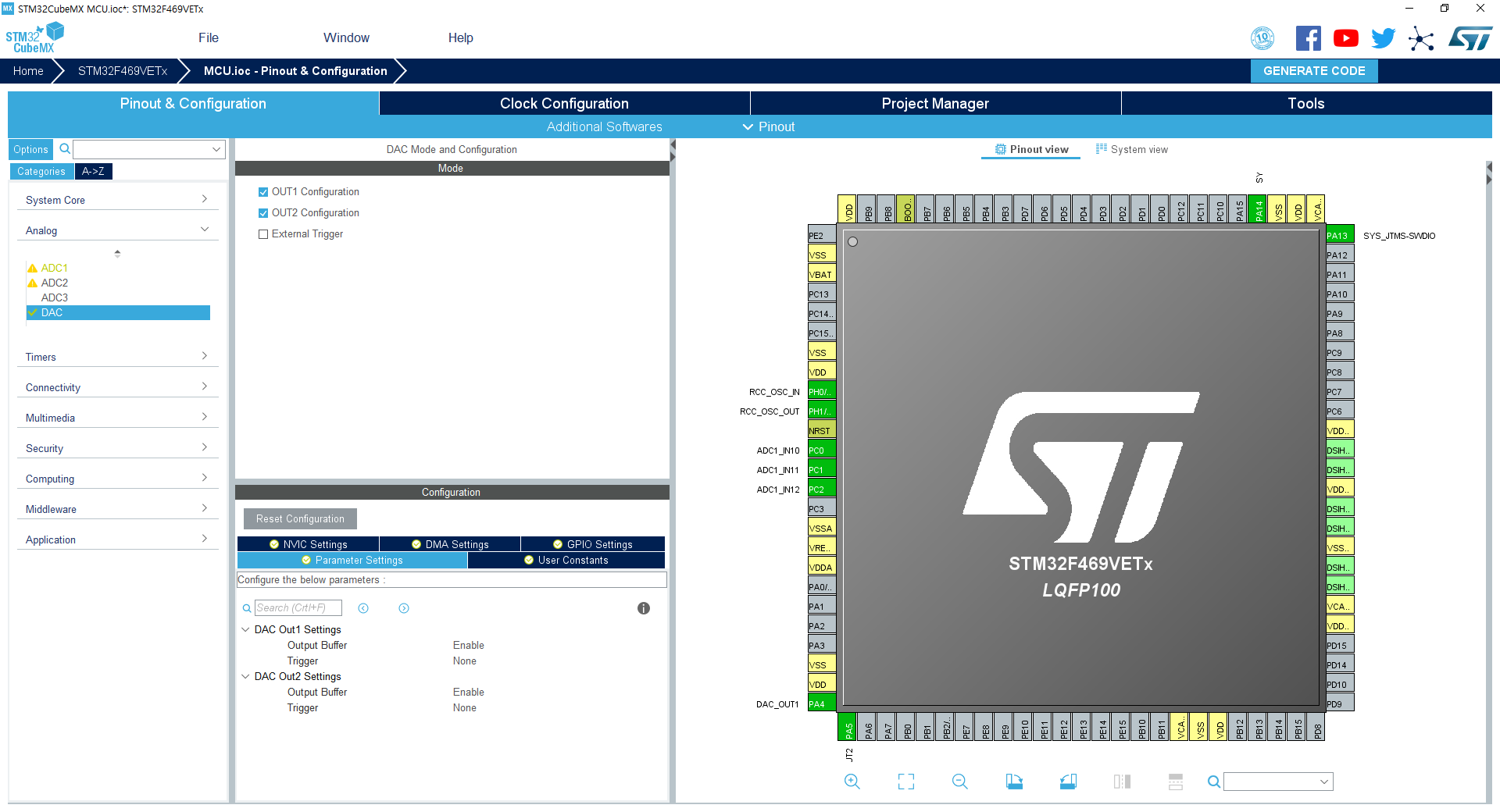Viewport: 1500px width, 812px height.
Task: Zoom out of the pinout view
Action: tap(960, 782)
